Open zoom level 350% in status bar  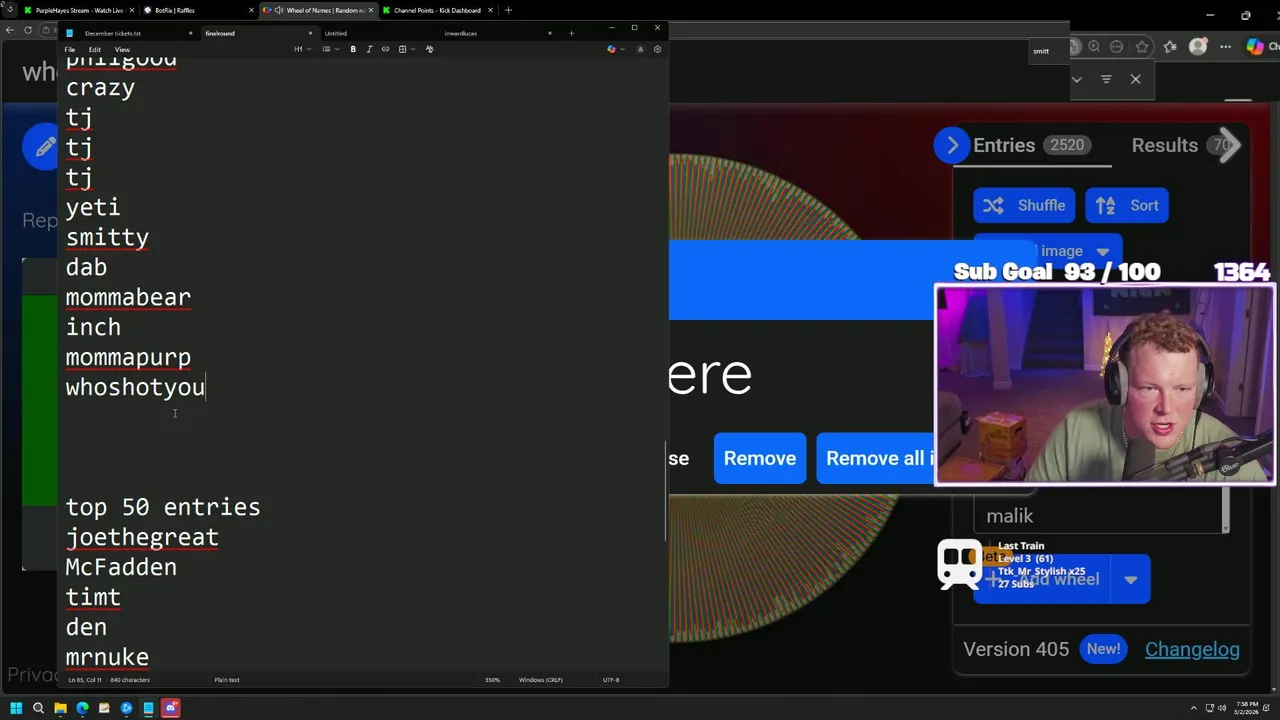492,680
